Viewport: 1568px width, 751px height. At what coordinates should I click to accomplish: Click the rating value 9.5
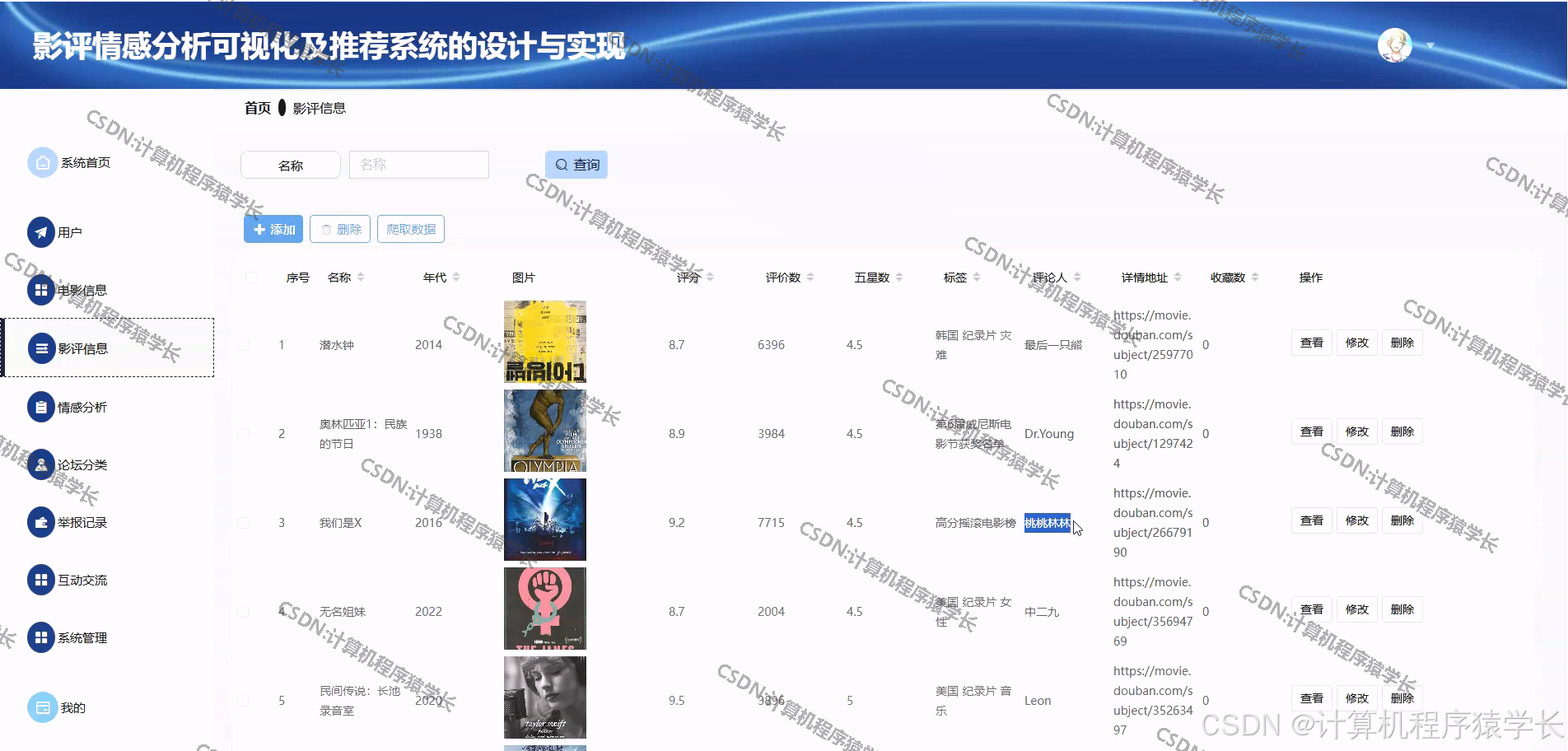pos(677,701)
